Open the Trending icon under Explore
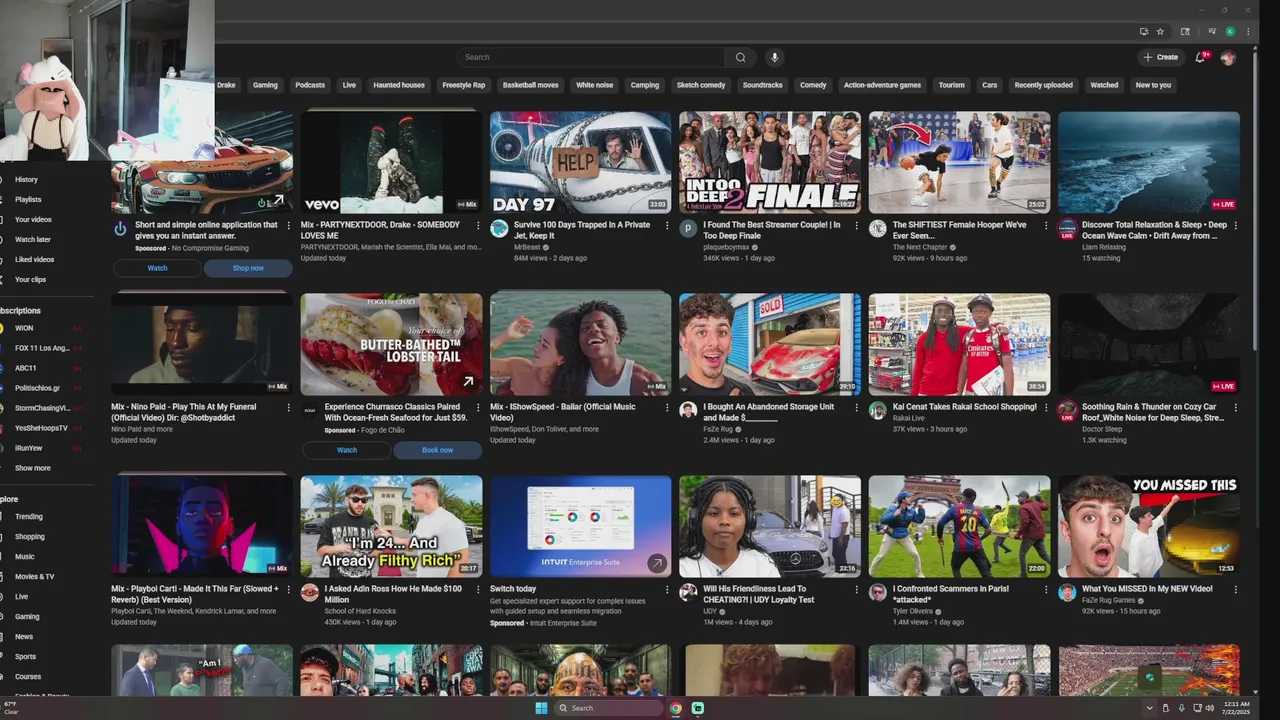This screenshot has height=720, width=1280. [2, 516]
